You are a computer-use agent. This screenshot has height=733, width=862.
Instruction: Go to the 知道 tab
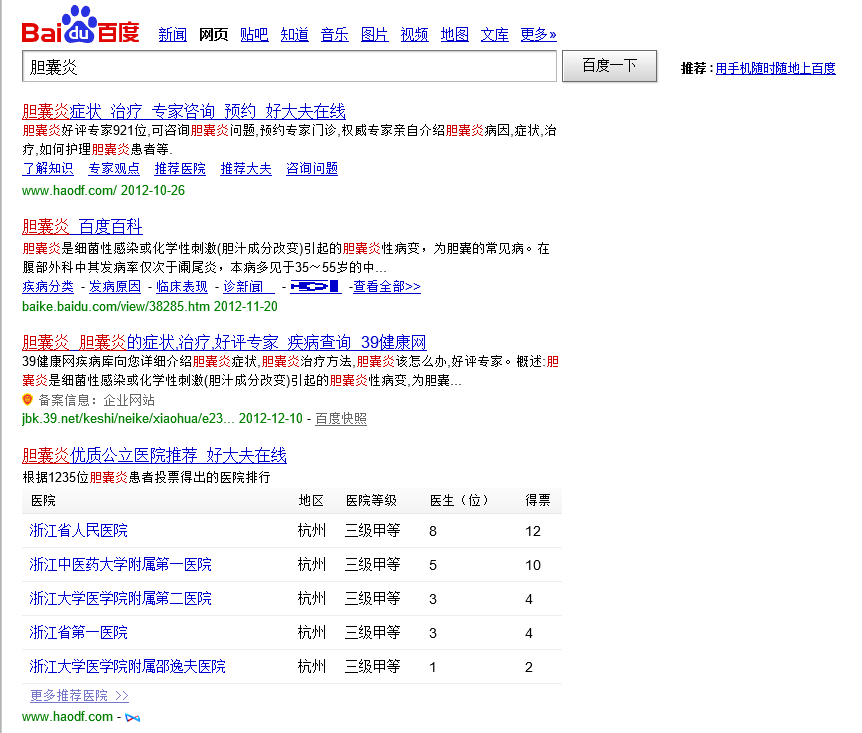294,35
